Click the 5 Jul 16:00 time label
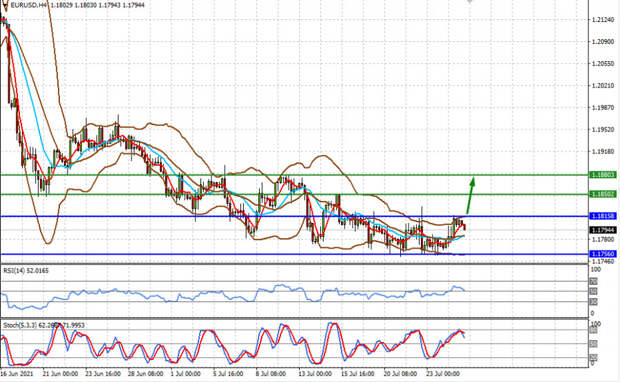Viewport: 620px width, 382px height. click(228, 374)
